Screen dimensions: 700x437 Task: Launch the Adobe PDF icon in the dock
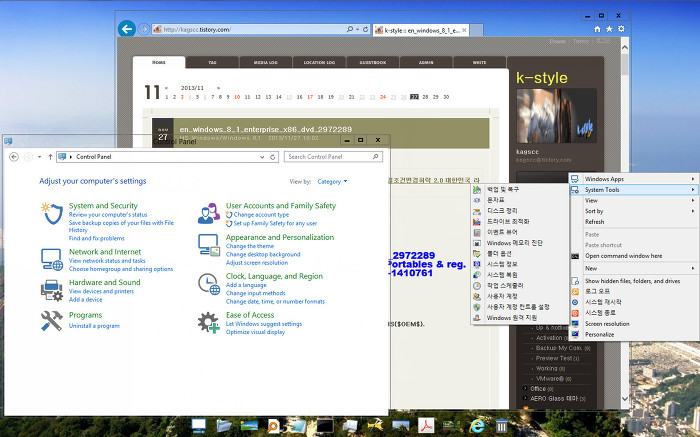pos(426,425)
